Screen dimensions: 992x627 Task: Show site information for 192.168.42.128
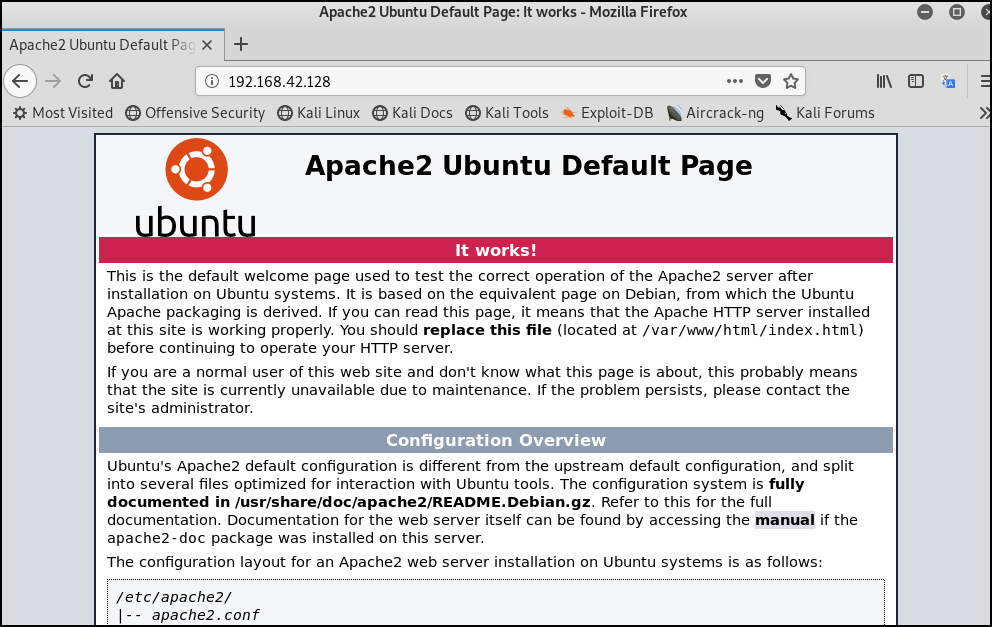(x=212, y=82)
